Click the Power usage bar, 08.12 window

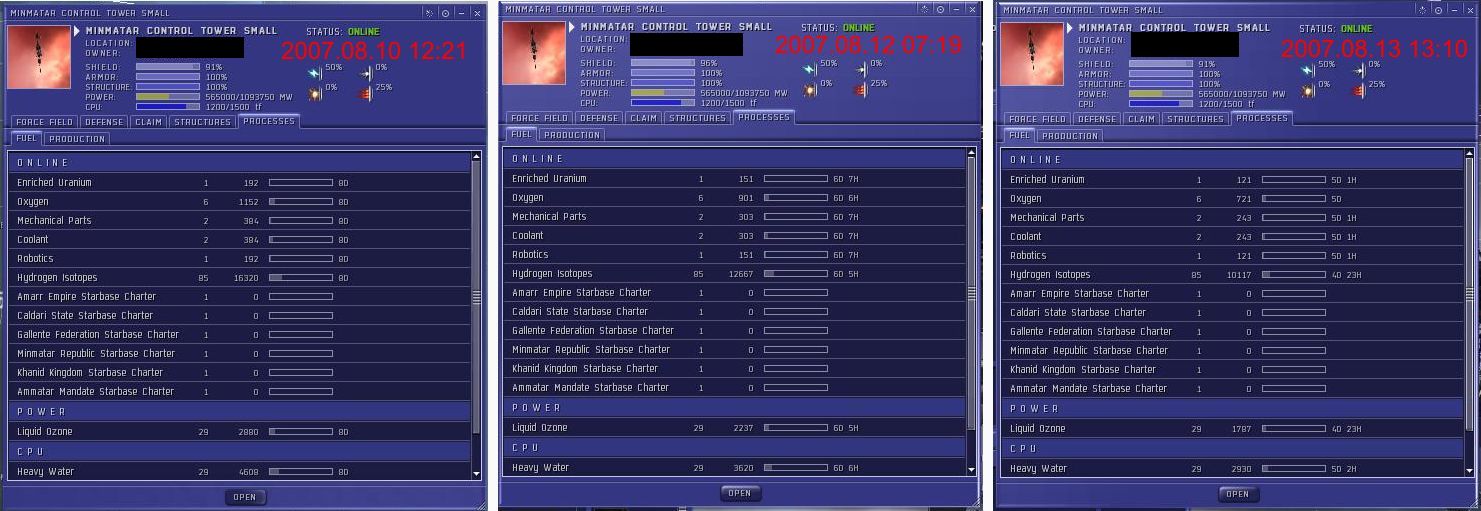[663, 92]
